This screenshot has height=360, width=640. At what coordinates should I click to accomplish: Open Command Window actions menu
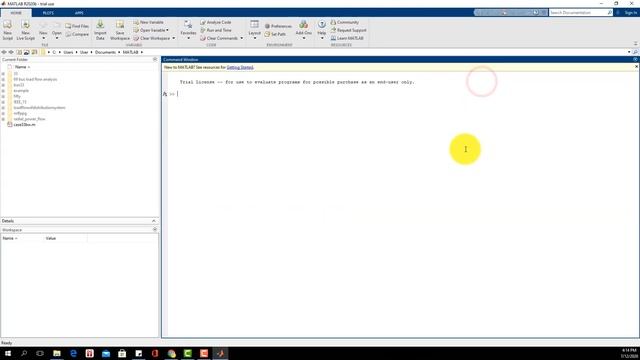click(x=636, y=60)
